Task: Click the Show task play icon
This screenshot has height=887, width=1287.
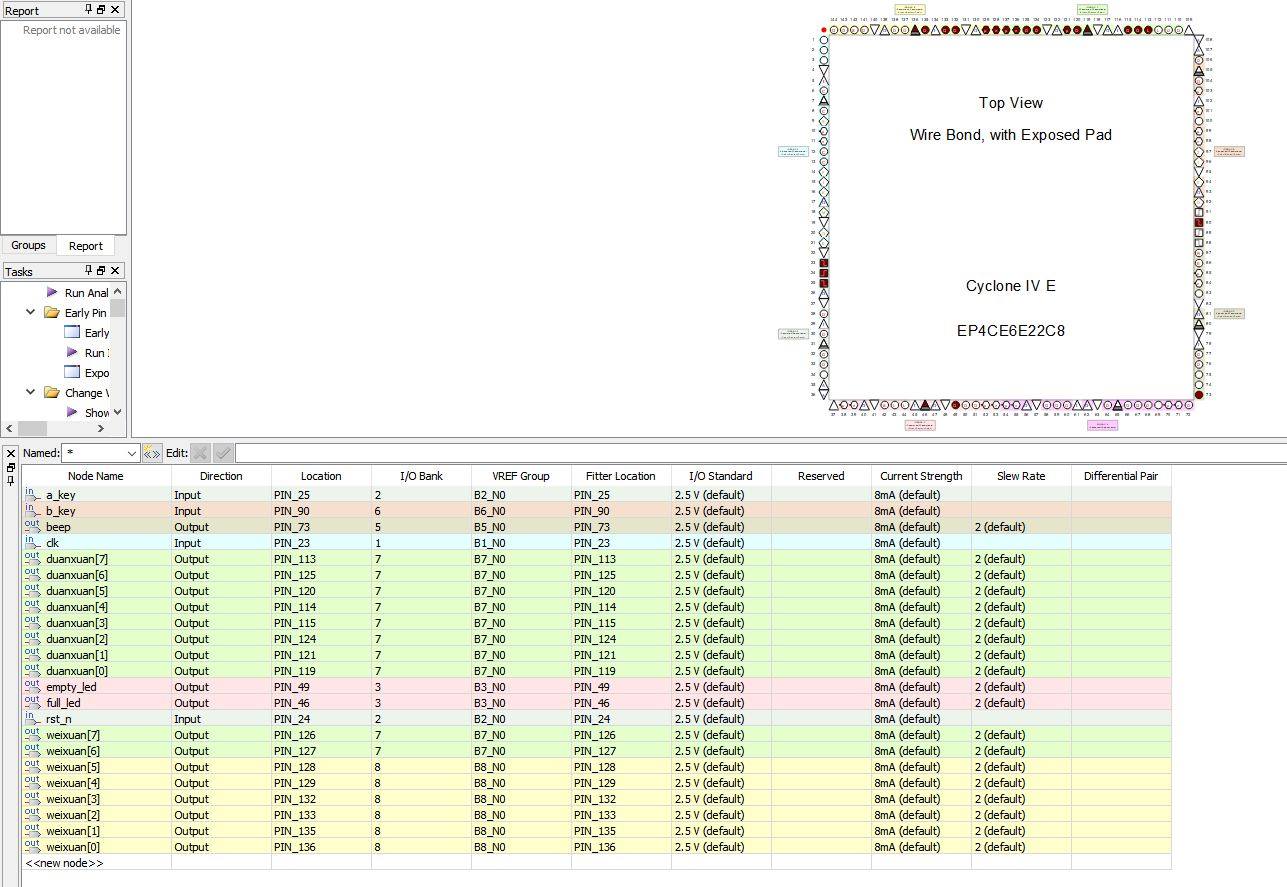Action: click(x=72, y=412)
